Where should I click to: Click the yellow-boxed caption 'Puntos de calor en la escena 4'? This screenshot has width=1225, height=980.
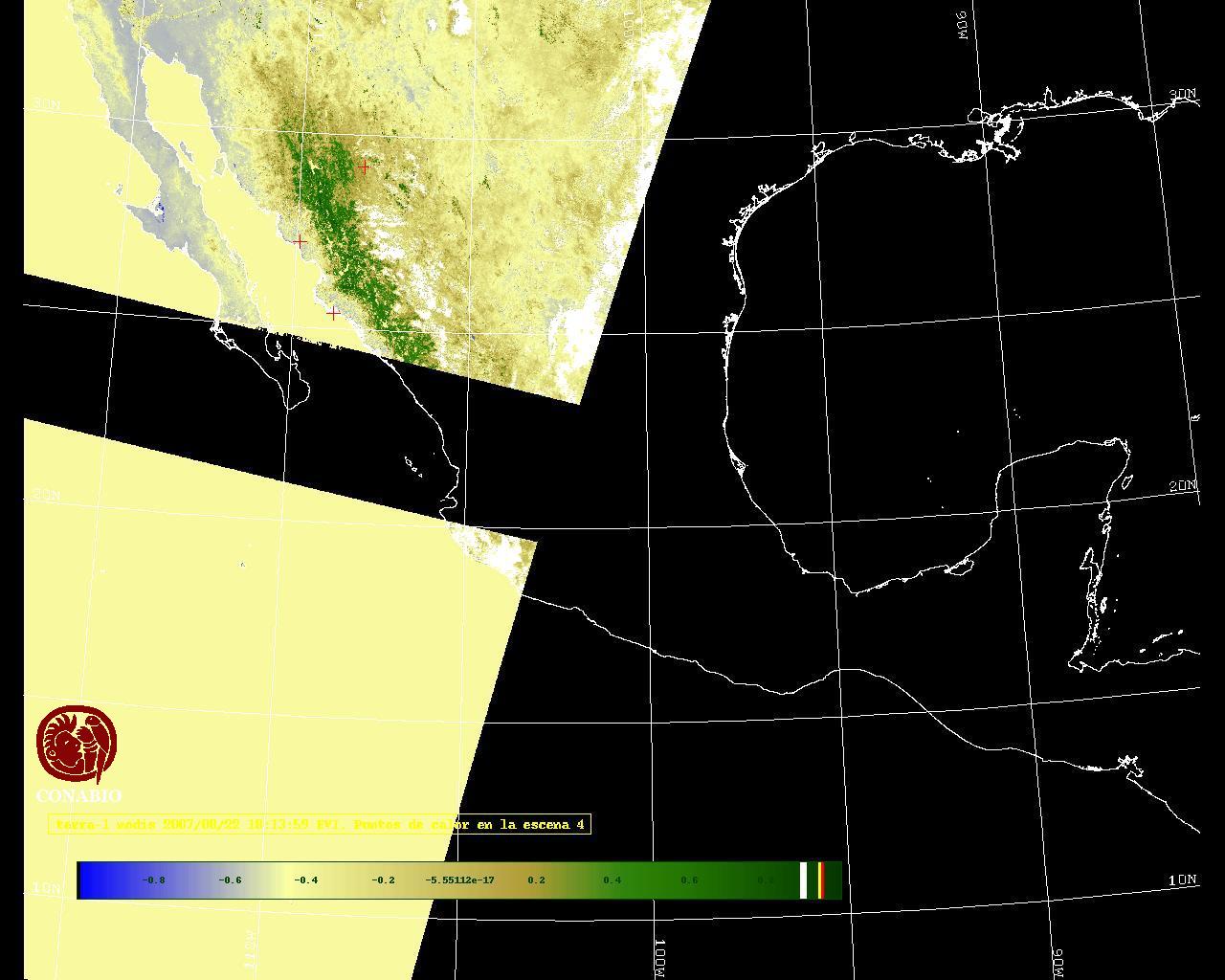320,824
